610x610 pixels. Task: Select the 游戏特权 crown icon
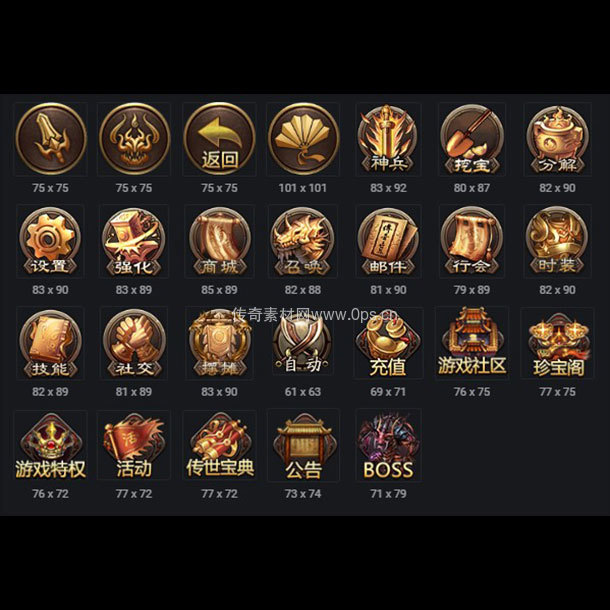pos(51,446)
